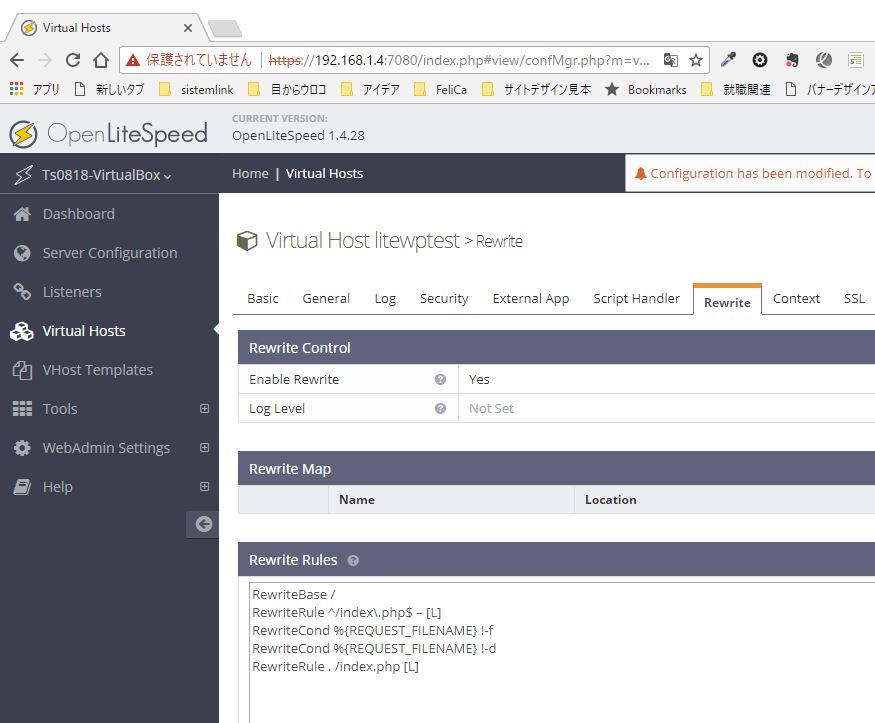Click the green sheet extension icon
The width and height of the screenshot is (875, 723).
[x=855, y=60]
